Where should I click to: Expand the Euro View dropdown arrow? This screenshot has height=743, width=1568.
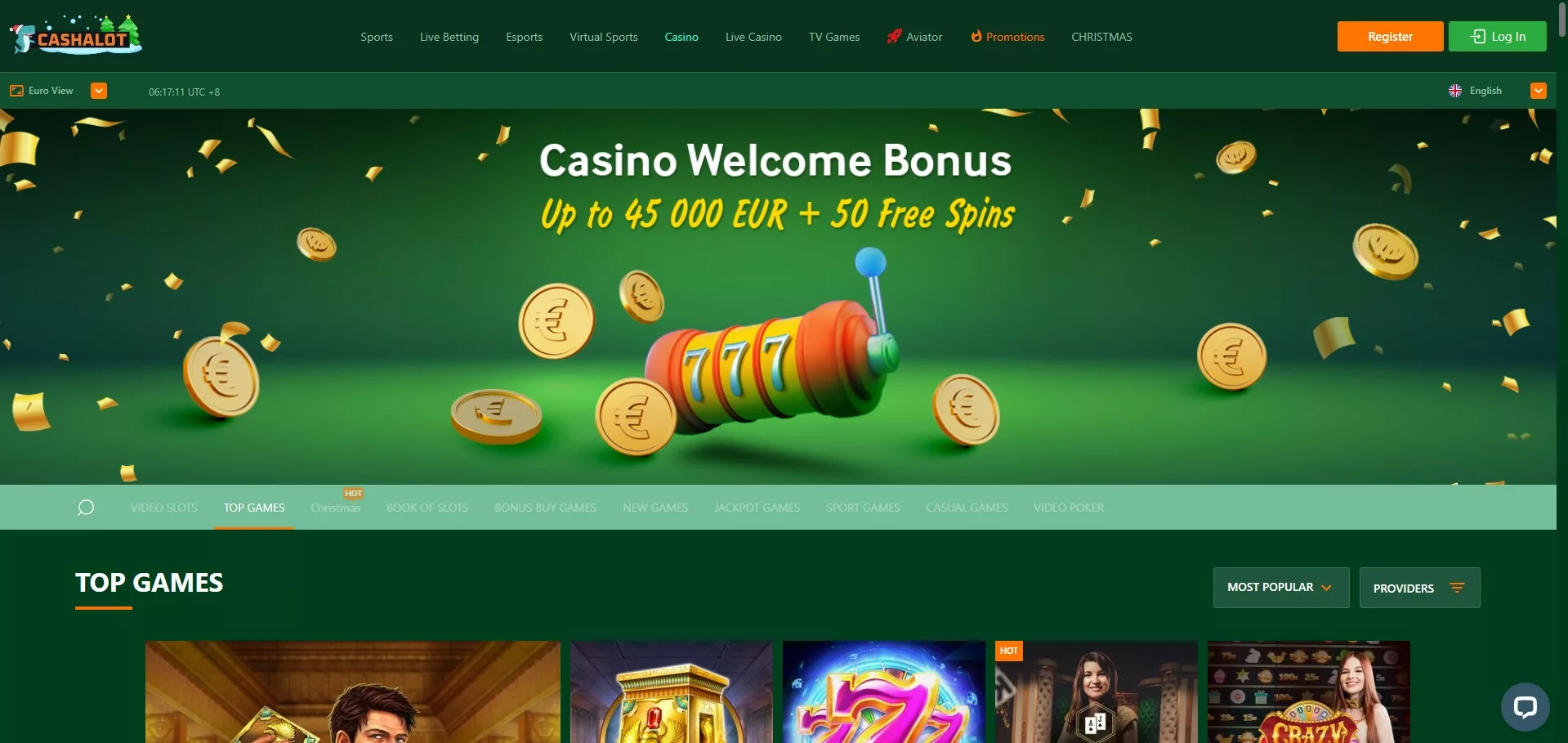pos(99,91)
